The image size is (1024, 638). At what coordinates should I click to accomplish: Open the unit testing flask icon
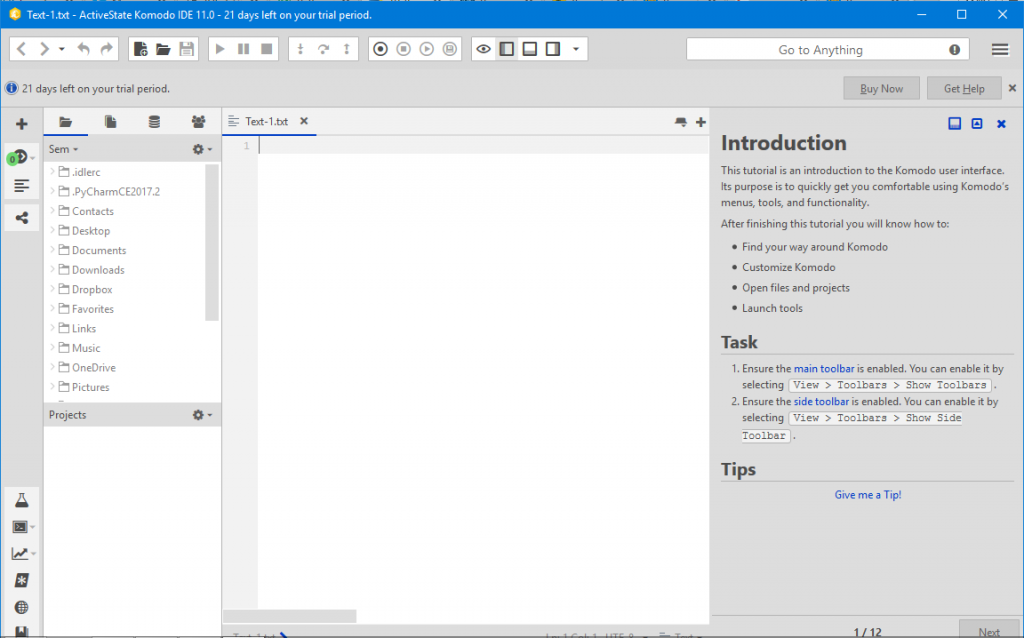pos(22,501)
